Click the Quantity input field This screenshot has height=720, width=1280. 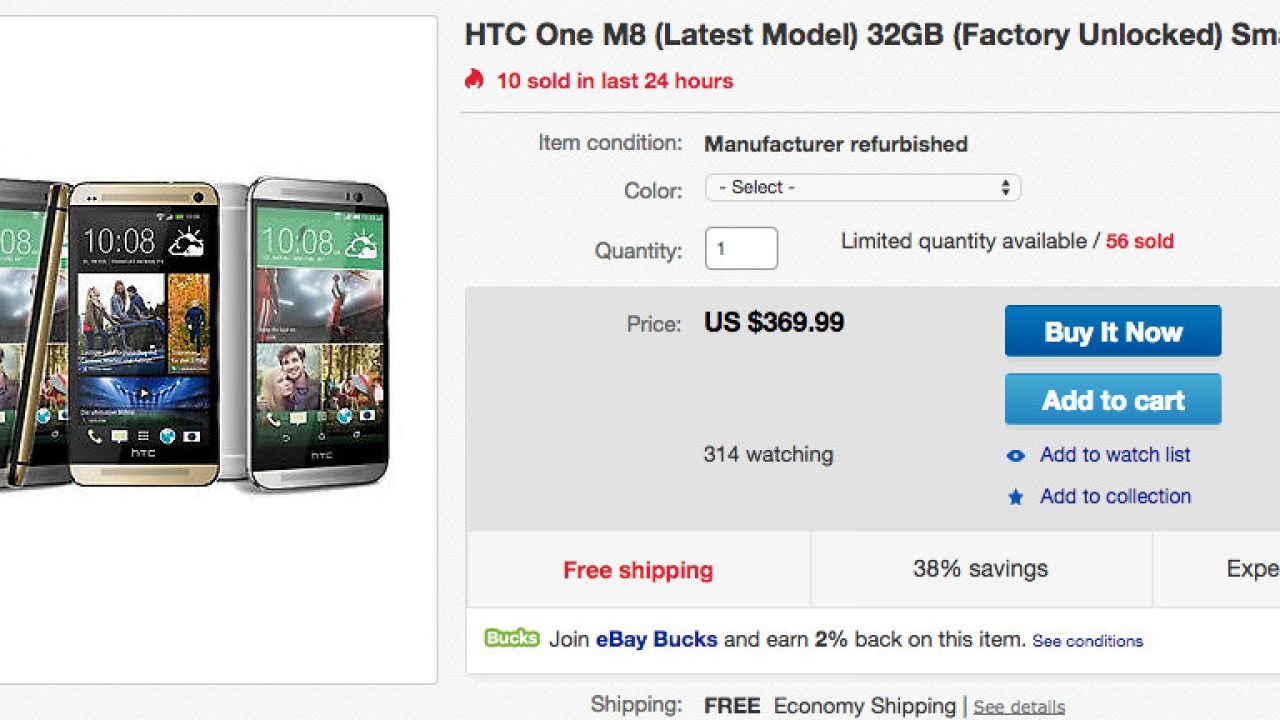point(741,248)
